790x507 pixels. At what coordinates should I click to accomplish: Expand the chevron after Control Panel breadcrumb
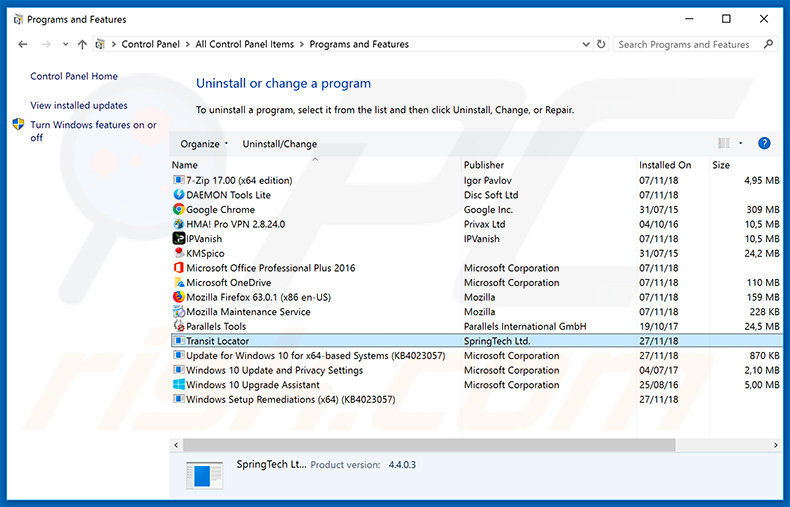tap(187, 44)
